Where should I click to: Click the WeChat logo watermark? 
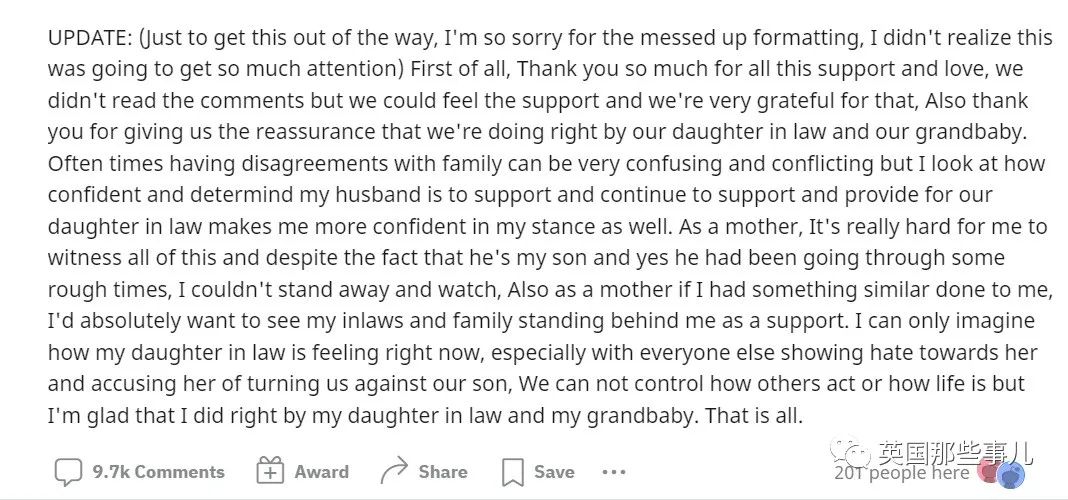(x=849, y=451)
